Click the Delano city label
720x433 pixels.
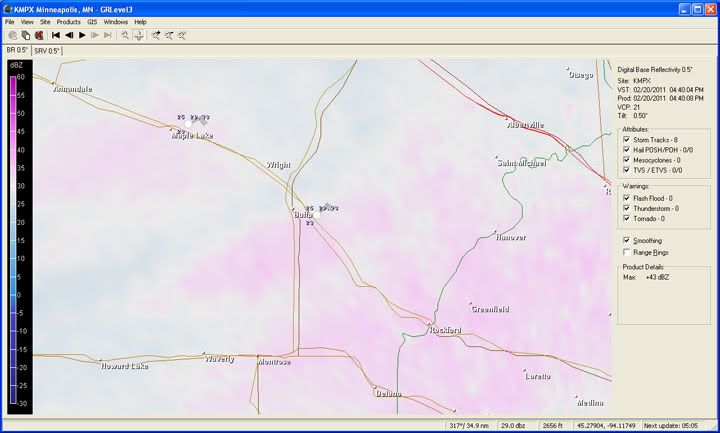pos(388,394)
